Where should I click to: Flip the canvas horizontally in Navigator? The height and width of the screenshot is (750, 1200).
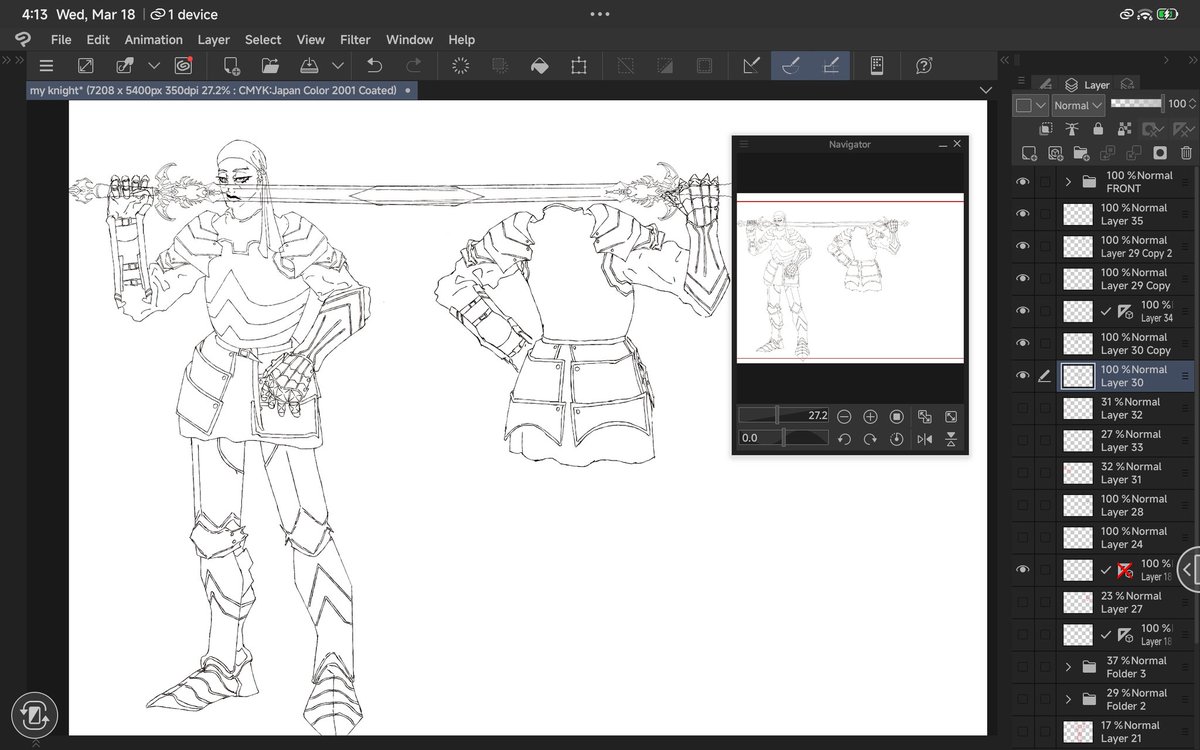924,439
